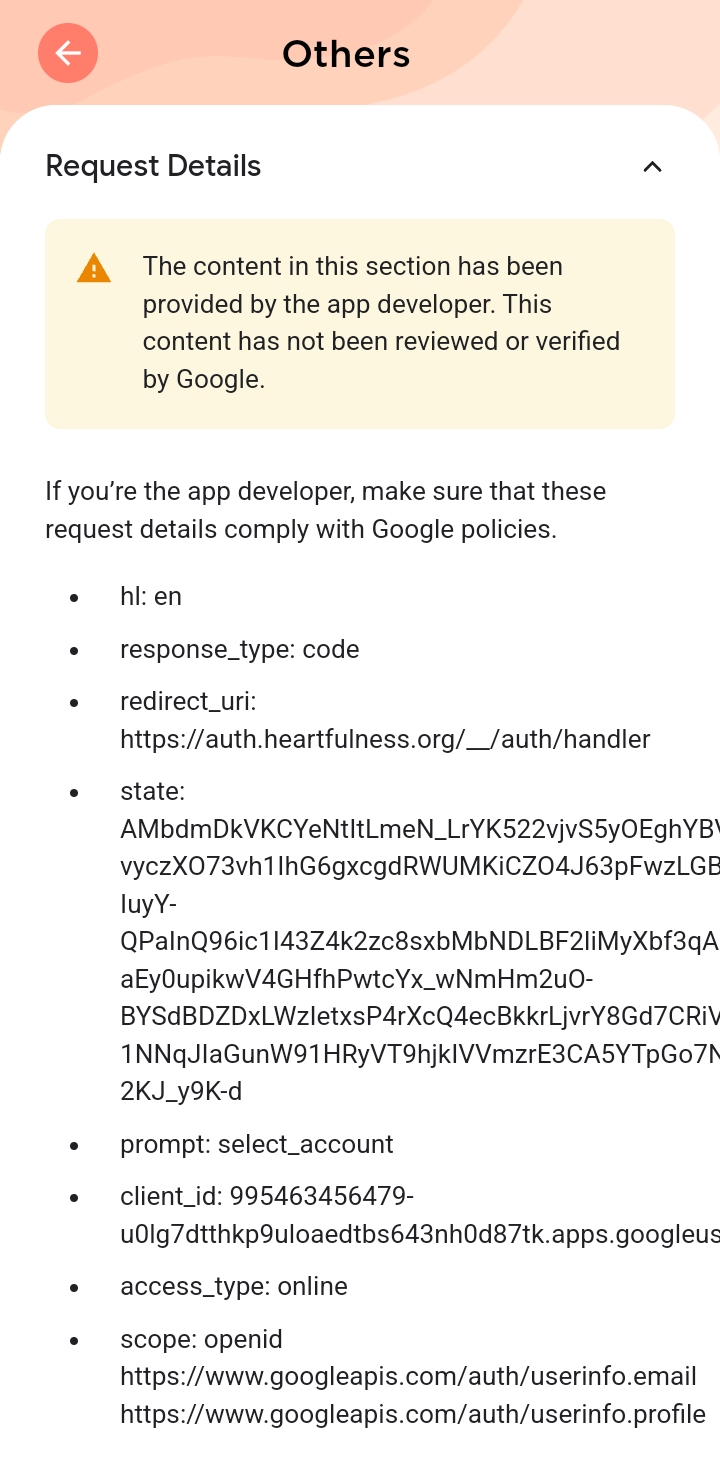720x1465 pixels.
Task: Tap the Others page title
Action: (346, 54)
